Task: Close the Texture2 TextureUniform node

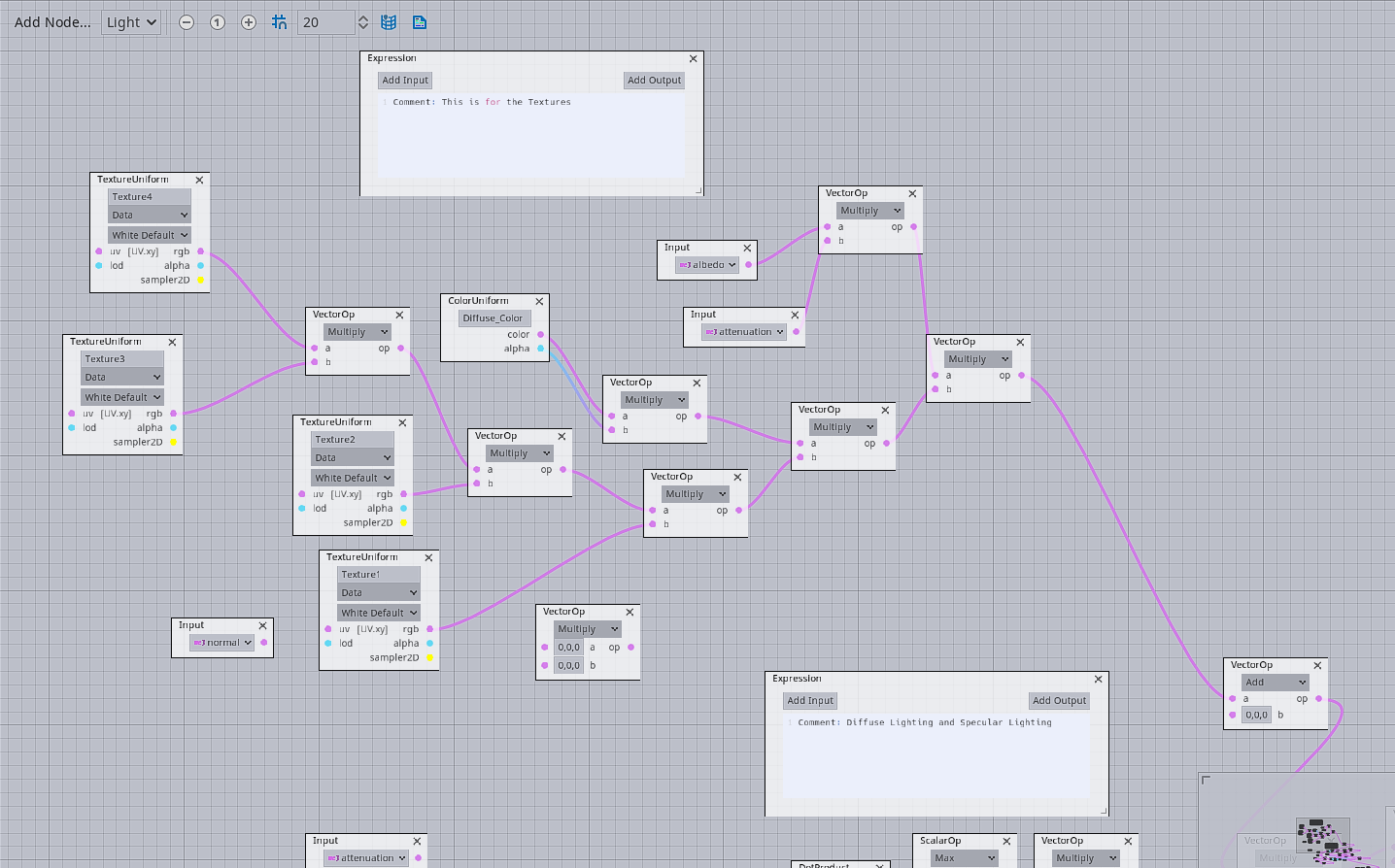Action: (402, 422)
